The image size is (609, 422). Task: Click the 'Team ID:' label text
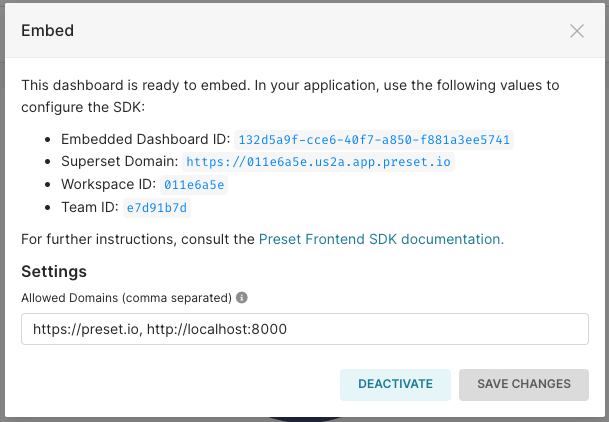point(90,207)
